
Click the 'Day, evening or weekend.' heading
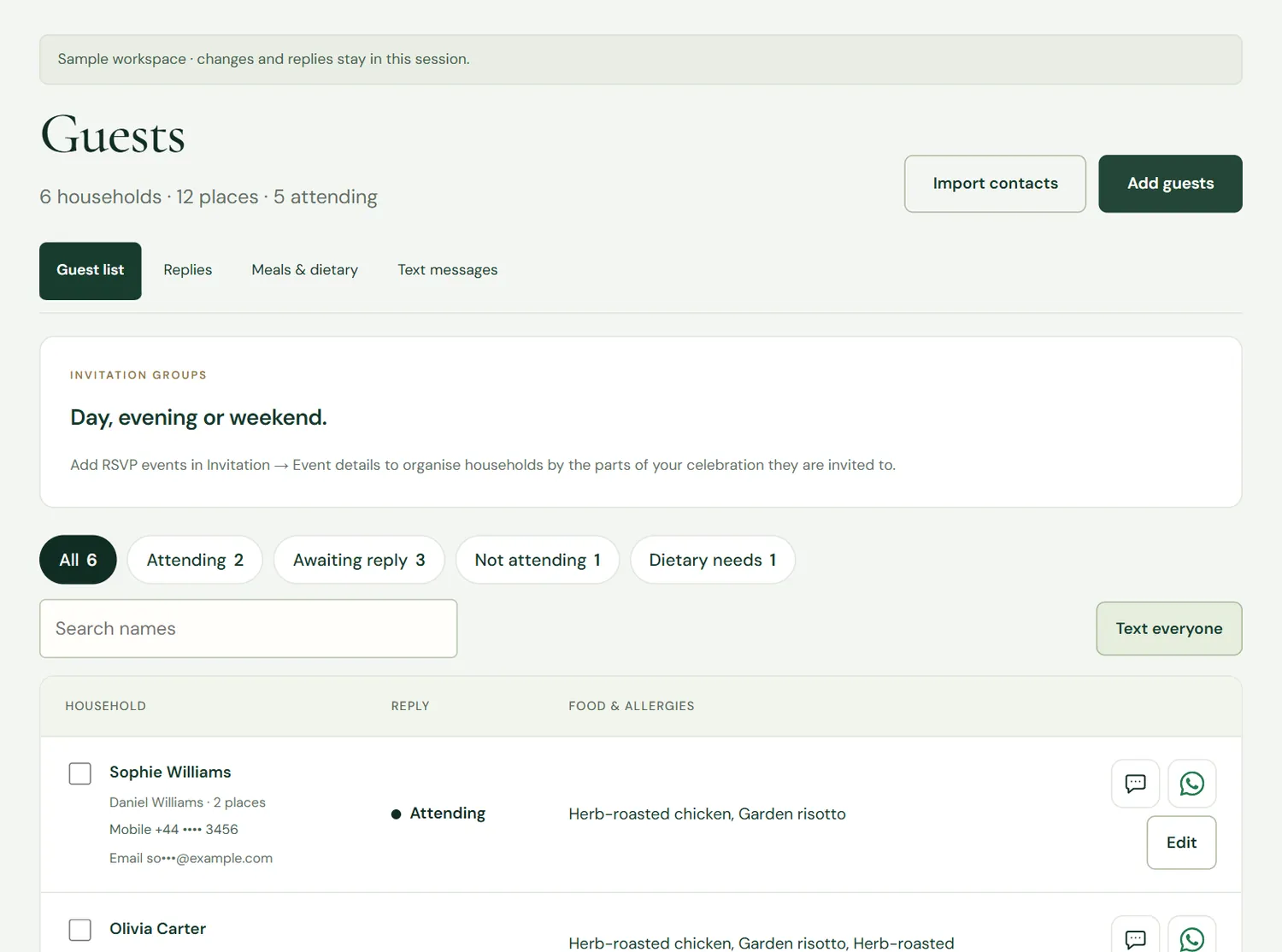[x=198, y=418]
